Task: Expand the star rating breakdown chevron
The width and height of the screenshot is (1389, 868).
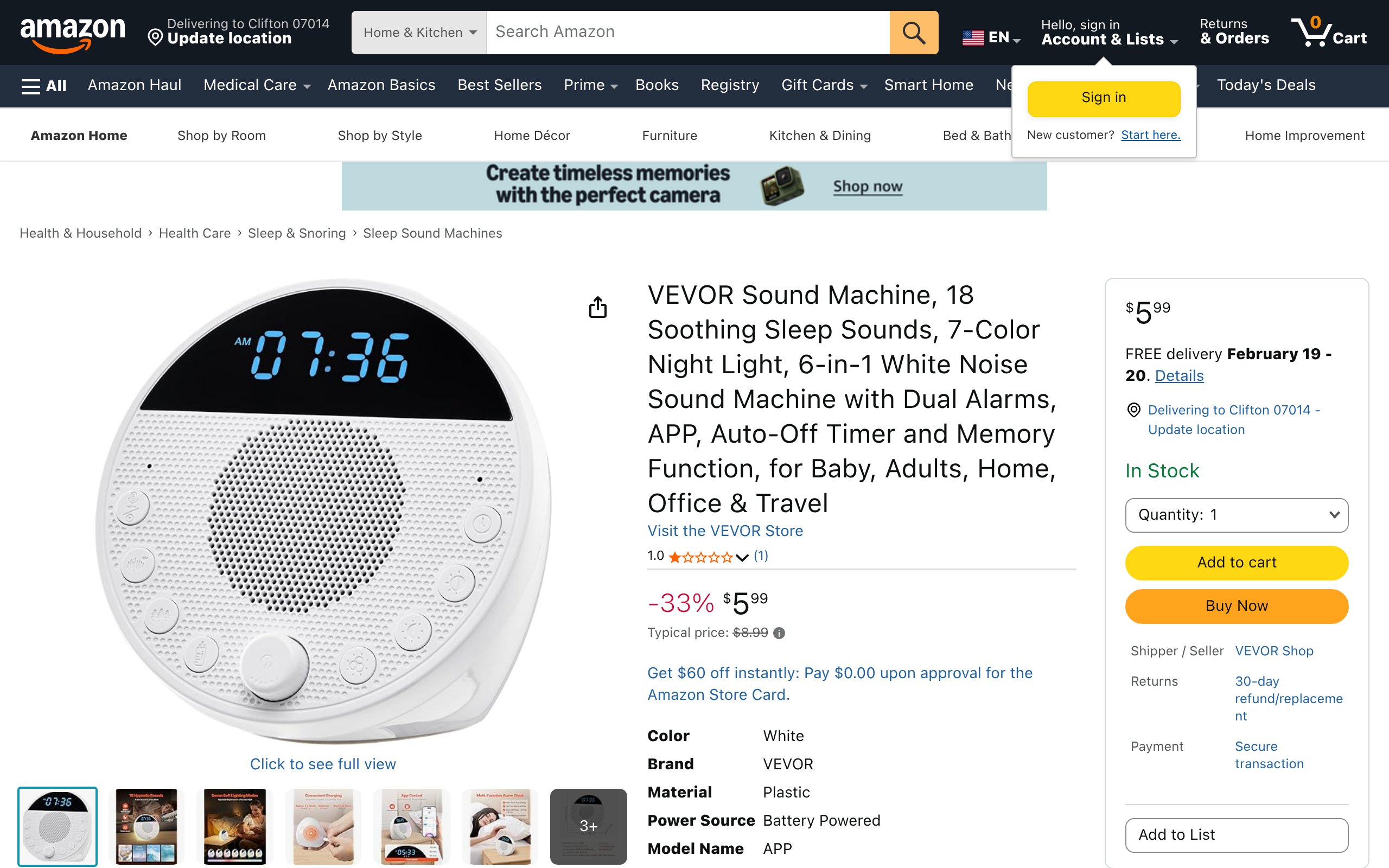Action: pyautogui.click(x=742, y=557)
